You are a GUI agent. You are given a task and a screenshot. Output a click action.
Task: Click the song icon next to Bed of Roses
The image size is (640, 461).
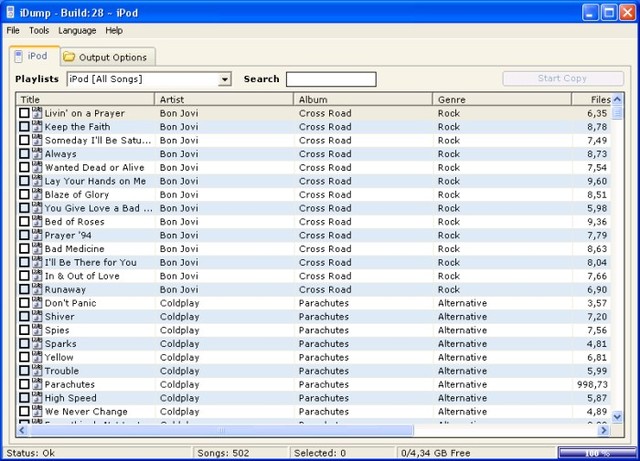coord(37,221)
